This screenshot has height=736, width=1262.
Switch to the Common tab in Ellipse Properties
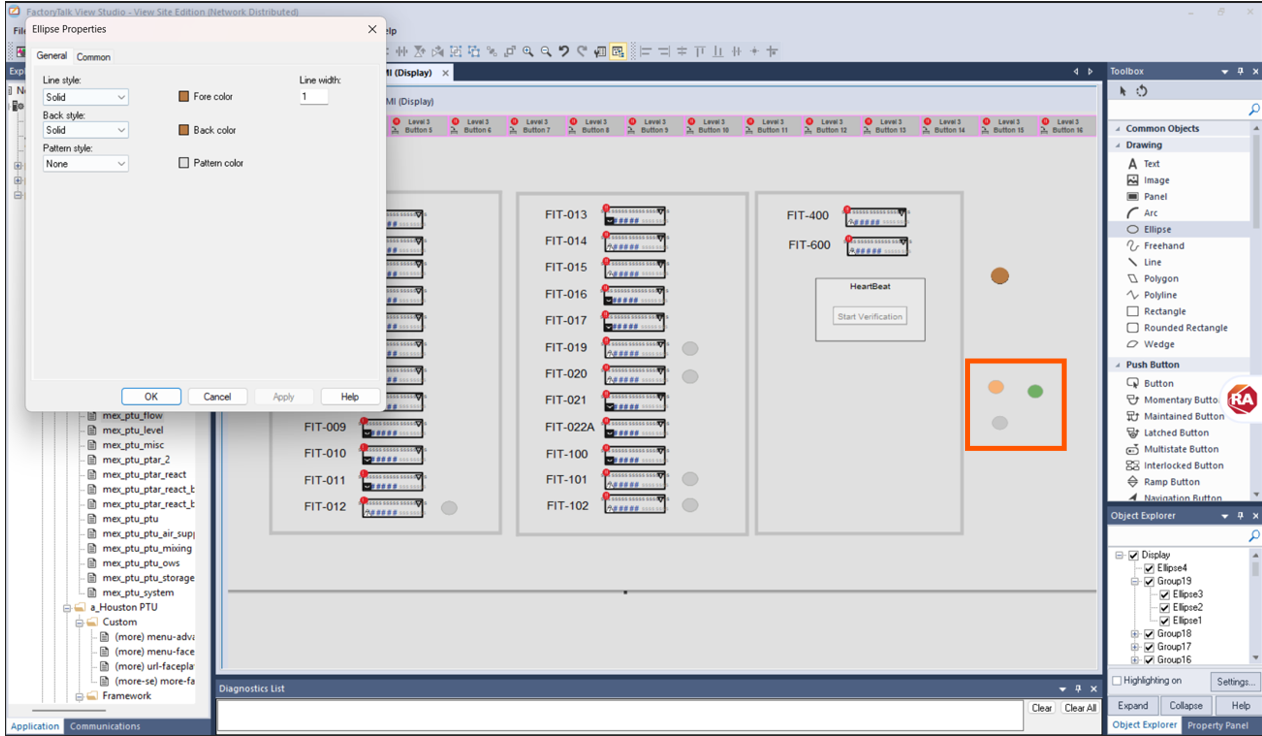point(94,57)
